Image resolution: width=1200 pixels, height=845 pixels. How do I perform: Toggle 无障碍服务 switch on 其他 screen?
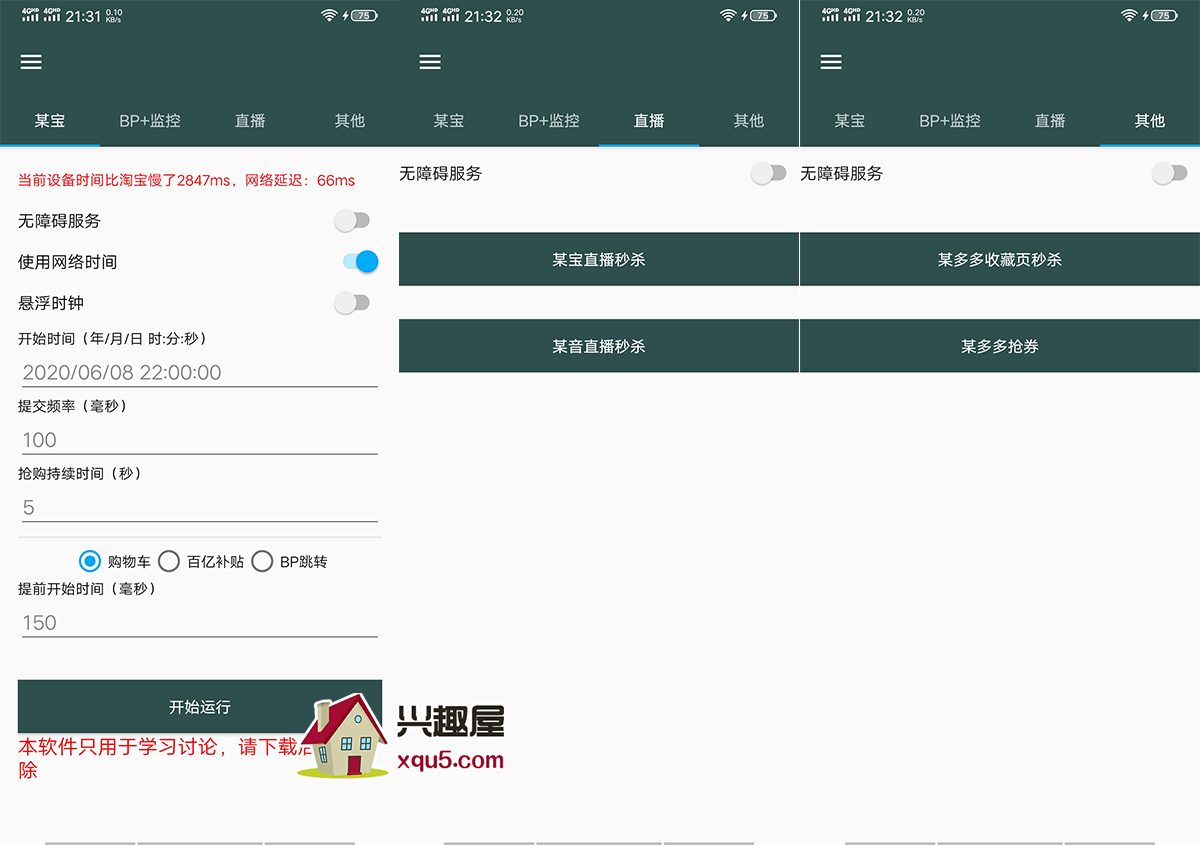click(x=1170, y=174)
